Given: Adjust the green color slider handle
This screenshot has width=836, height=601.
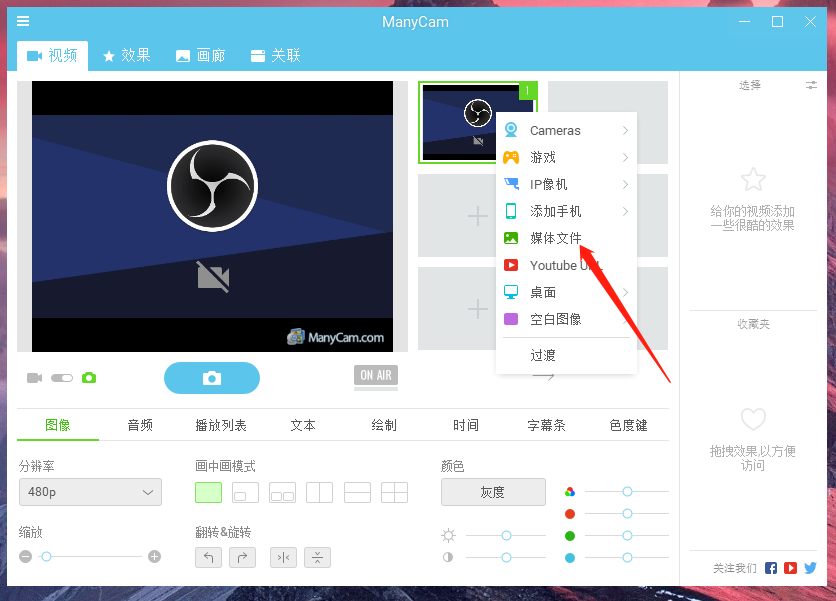Looking at the screenshot, I should coord(628,535).
